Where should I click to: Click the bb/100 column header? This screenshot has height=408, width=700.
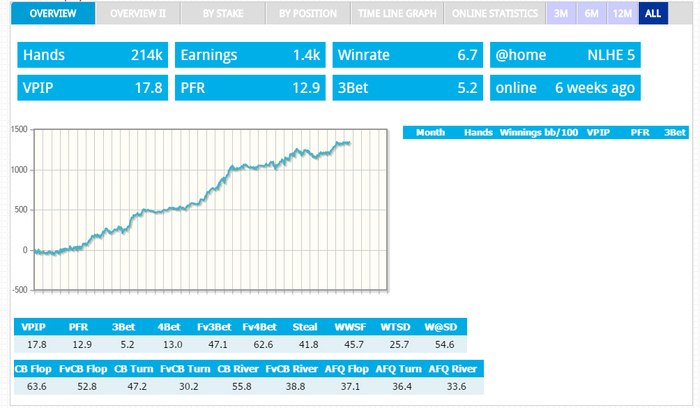click(561, 133)
